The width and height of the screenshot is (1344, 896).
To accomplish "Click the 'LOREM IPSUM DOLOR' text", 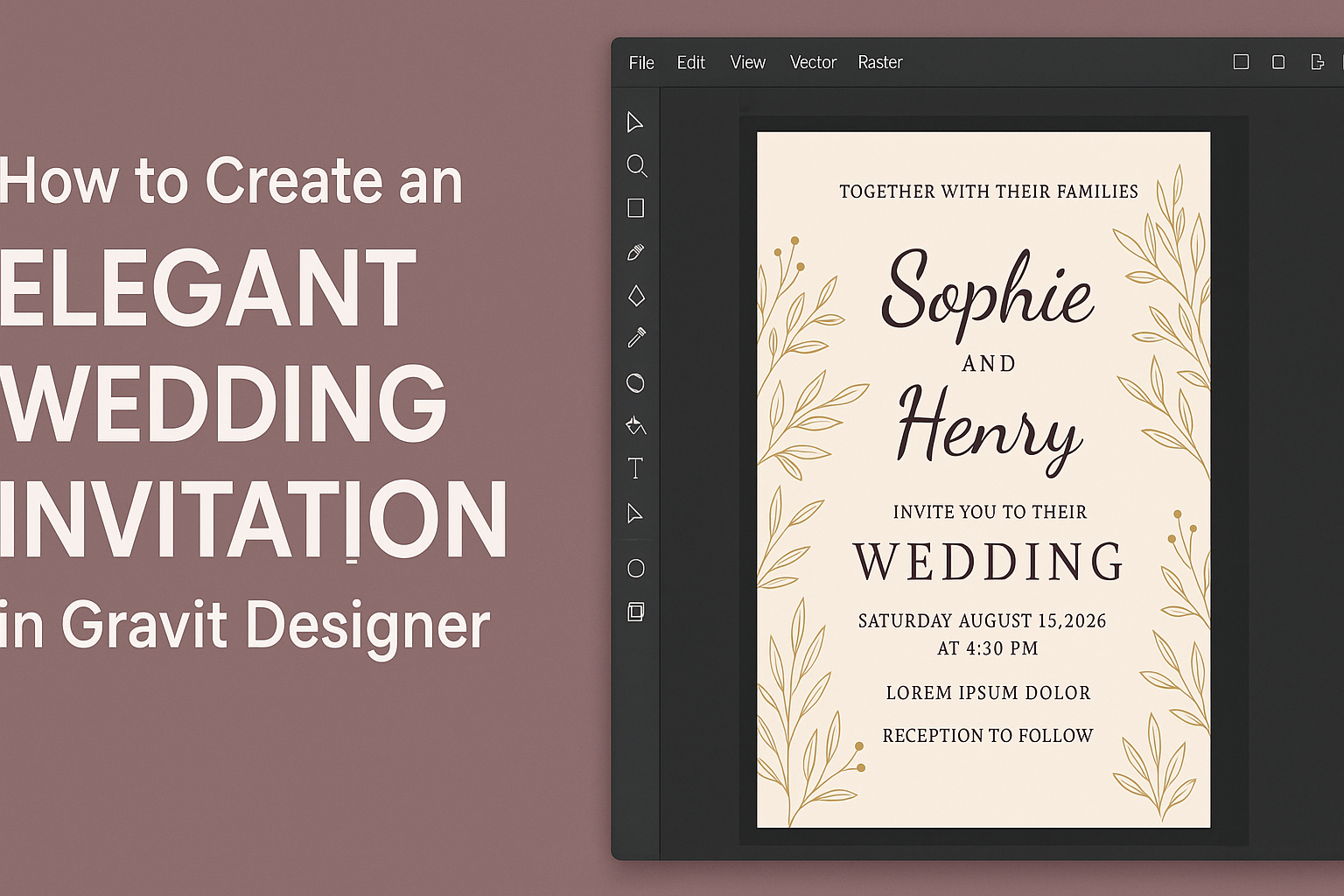I will tap(988, 693).
